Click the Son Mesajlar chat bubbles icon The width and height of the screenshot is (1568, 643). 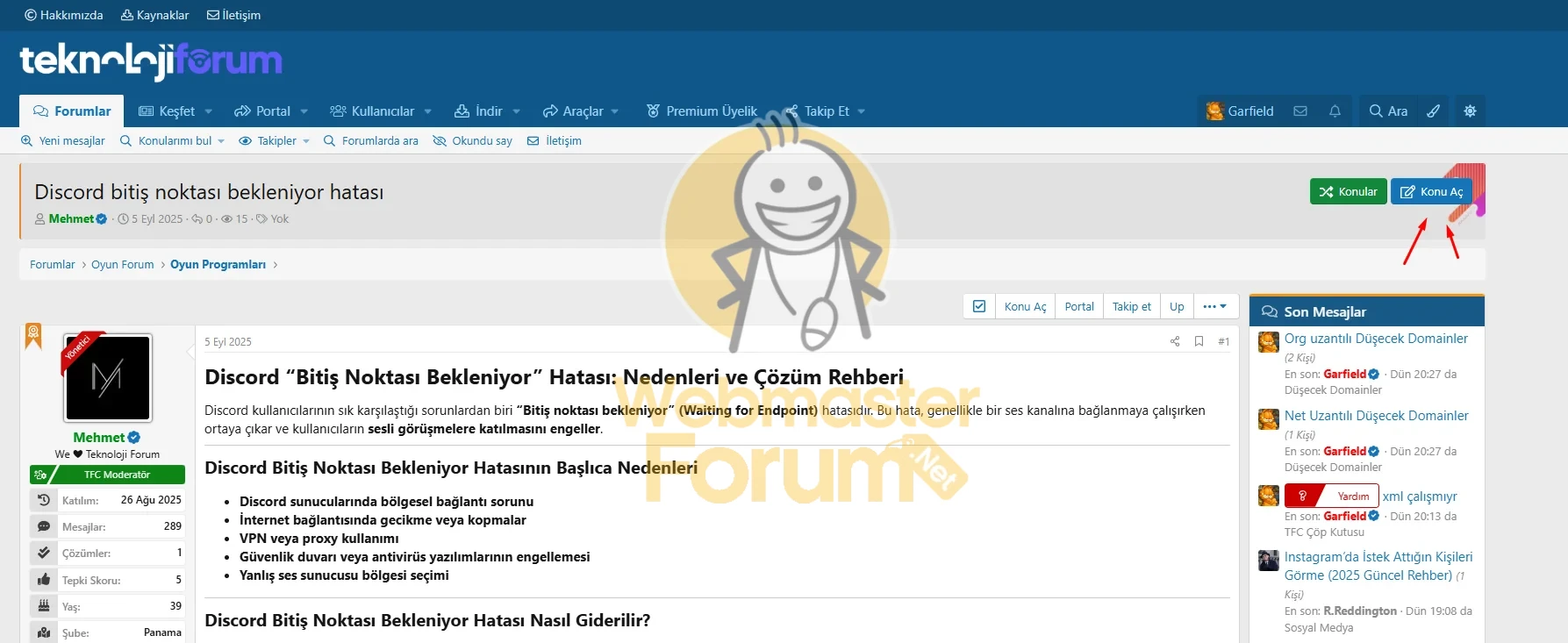(x=1269, y=312)
